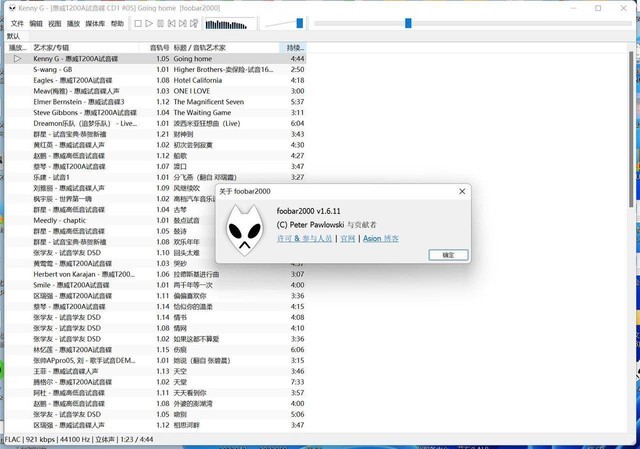Click the 7:33 duration cell
This screenshot has width=640, height=449.
pyautogui.click(x=298, y=382)
